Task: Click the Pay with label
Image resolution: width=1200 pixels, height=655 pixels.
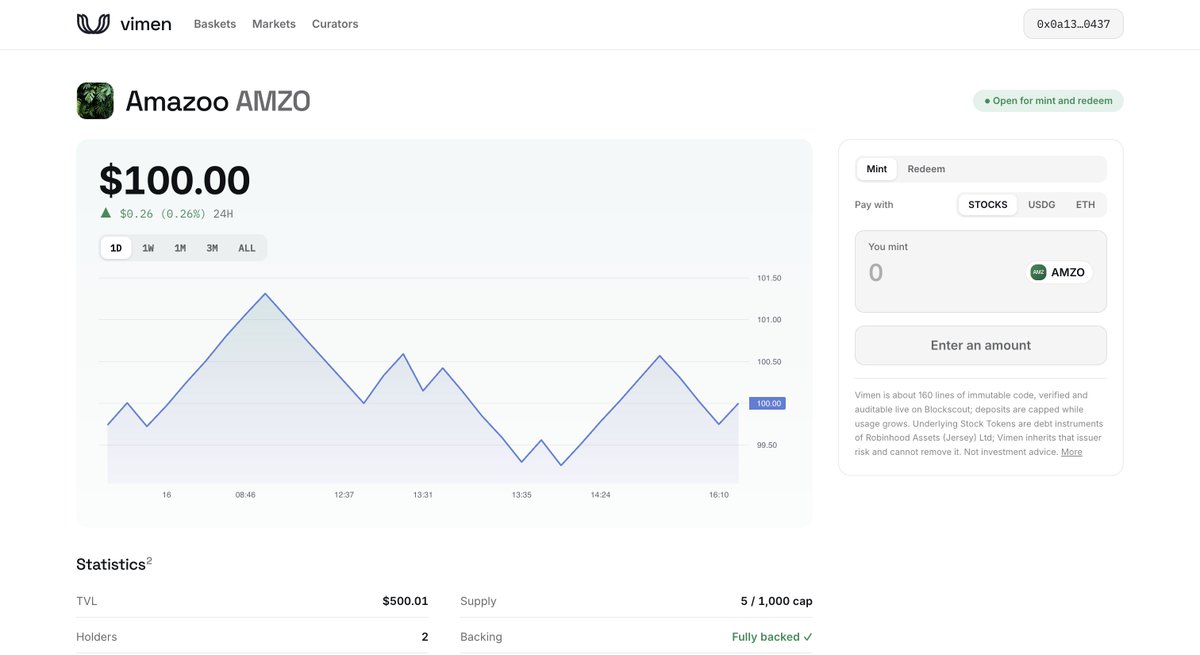Action: point(874,205)
